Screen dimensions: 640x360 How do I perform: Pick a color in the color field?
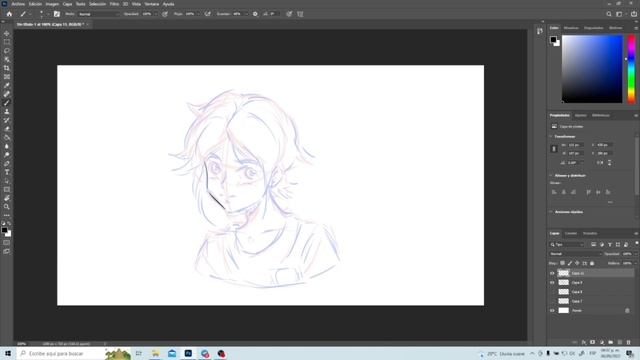click(x=592, y=69)
